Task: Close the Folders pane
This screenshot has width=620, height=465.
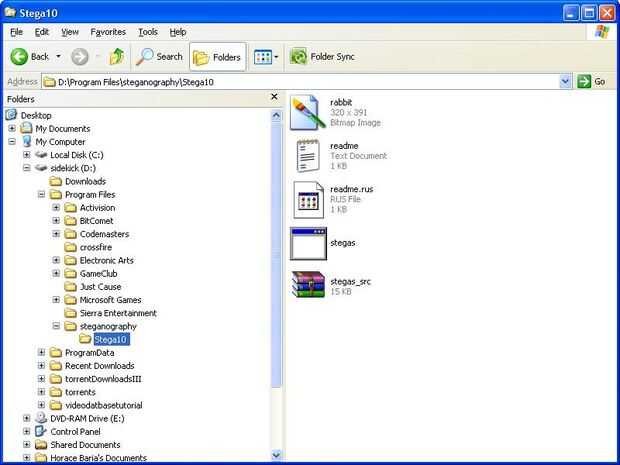Action: click(x=274, y=97)
